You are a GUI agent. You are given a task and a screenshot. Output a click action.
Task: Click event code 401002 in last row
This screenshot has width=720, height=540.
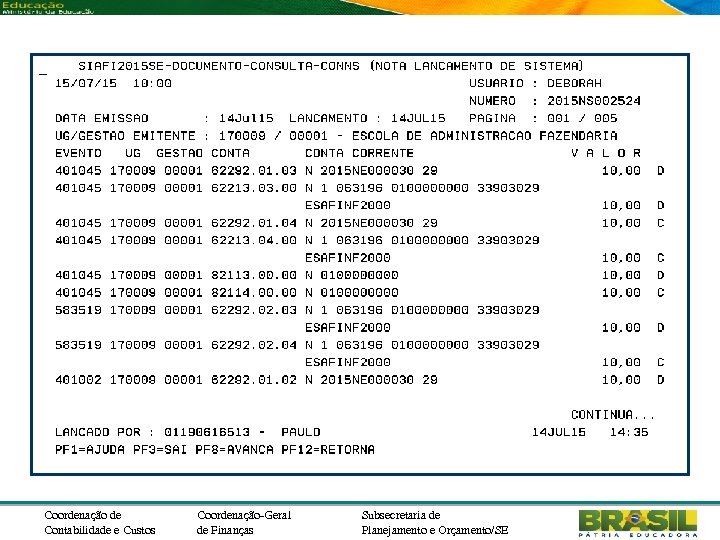coord(79,380)
